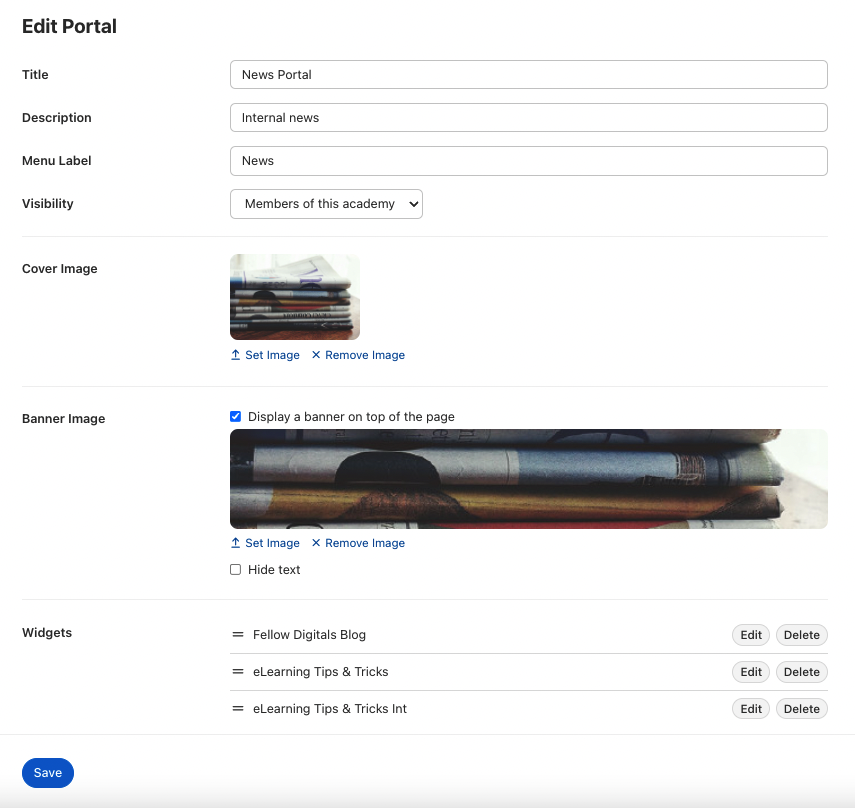This screenshot has width=855, height=808.
Task: Click Set Image under Banner Image
Action: pos(266,543)
